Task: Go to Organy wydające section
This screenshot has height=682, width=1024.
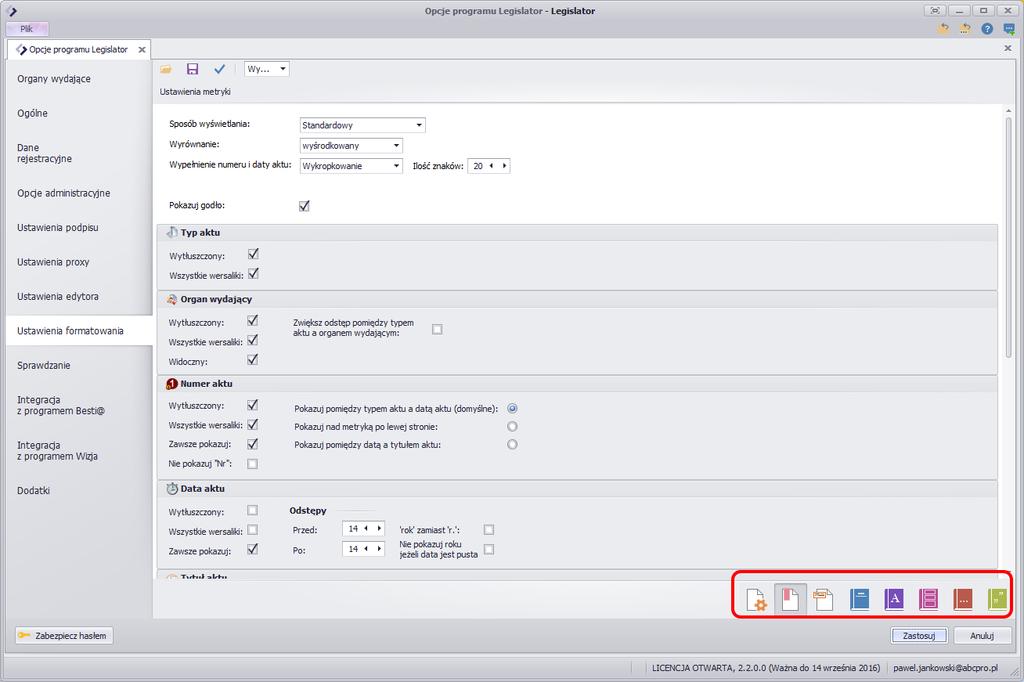Action: 54,79
